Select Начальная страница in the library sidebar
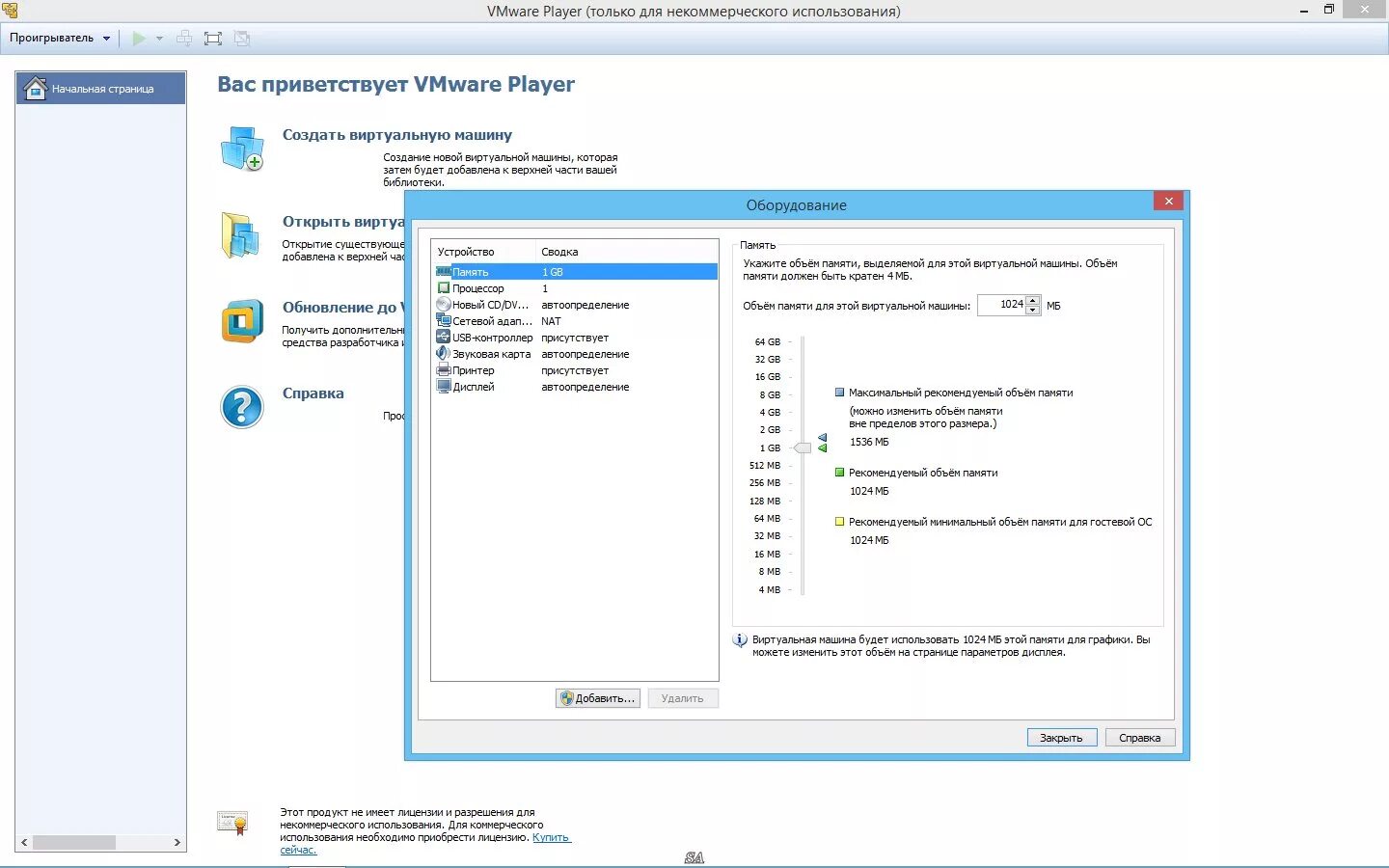1389x868 pixels. coord(101,88)
